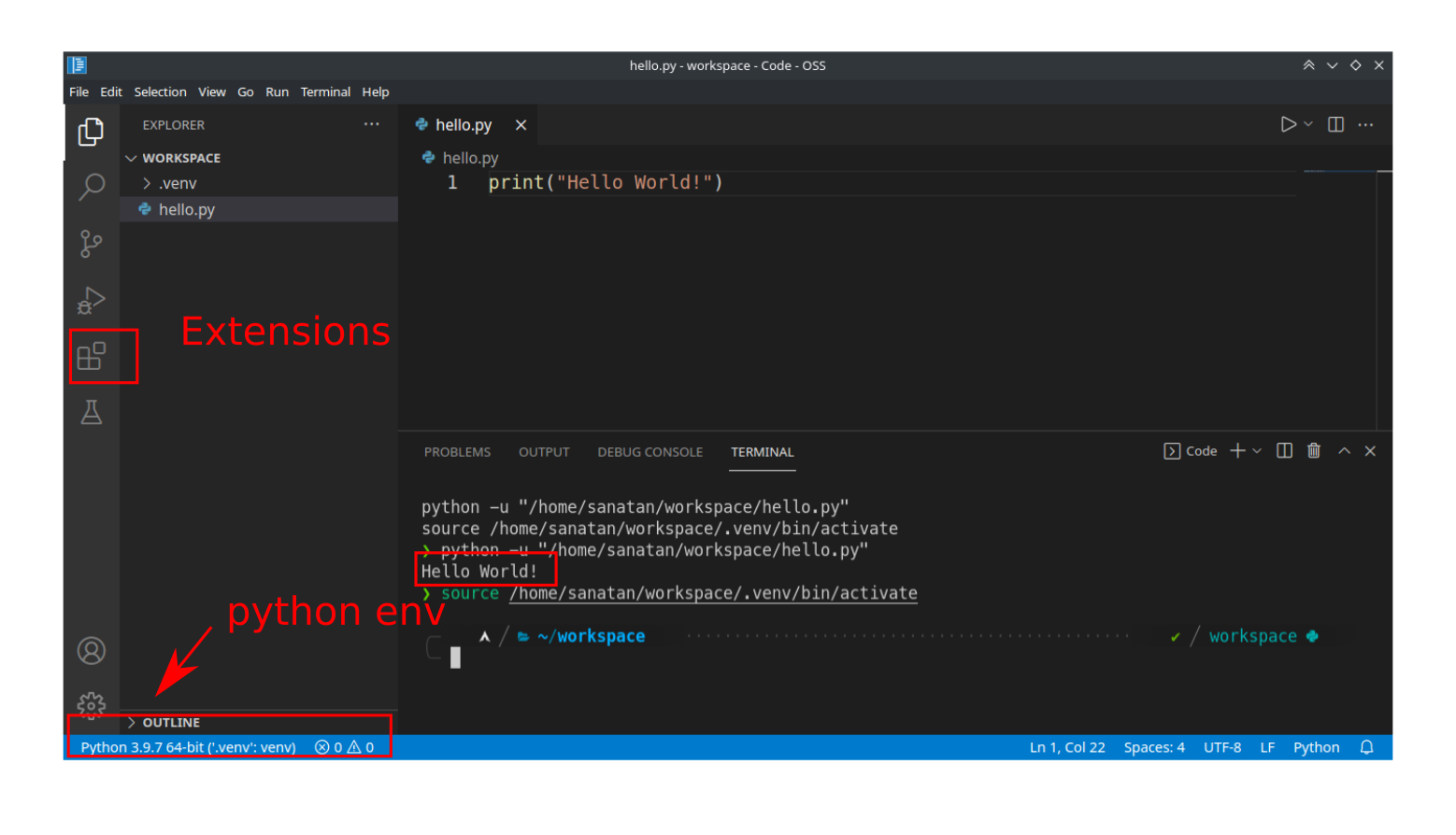Click the keep-above double chevron window button

coord(1308,64)
